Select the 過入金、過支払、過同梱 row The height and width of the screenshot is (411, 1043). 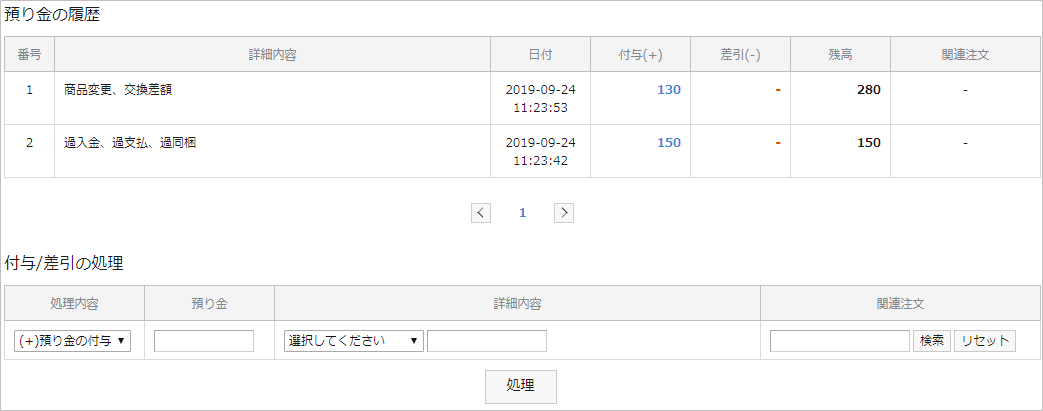(522, 151)
